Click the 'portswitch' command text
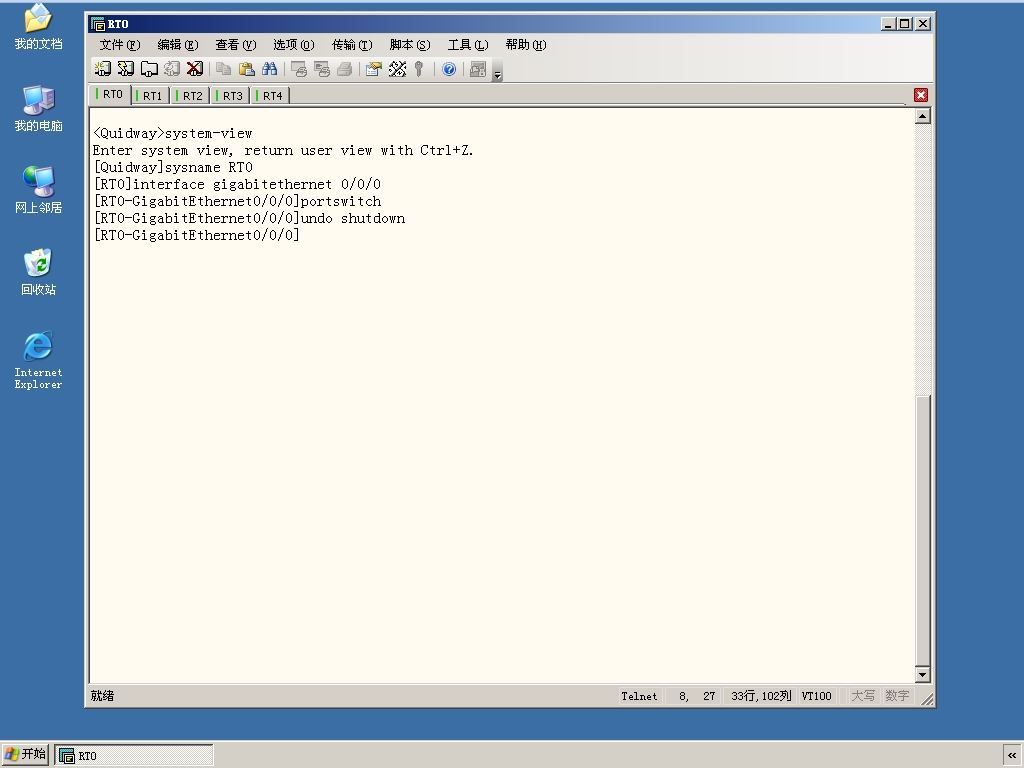The height and width of the screenshot is (768, 1024). [341, 201]
